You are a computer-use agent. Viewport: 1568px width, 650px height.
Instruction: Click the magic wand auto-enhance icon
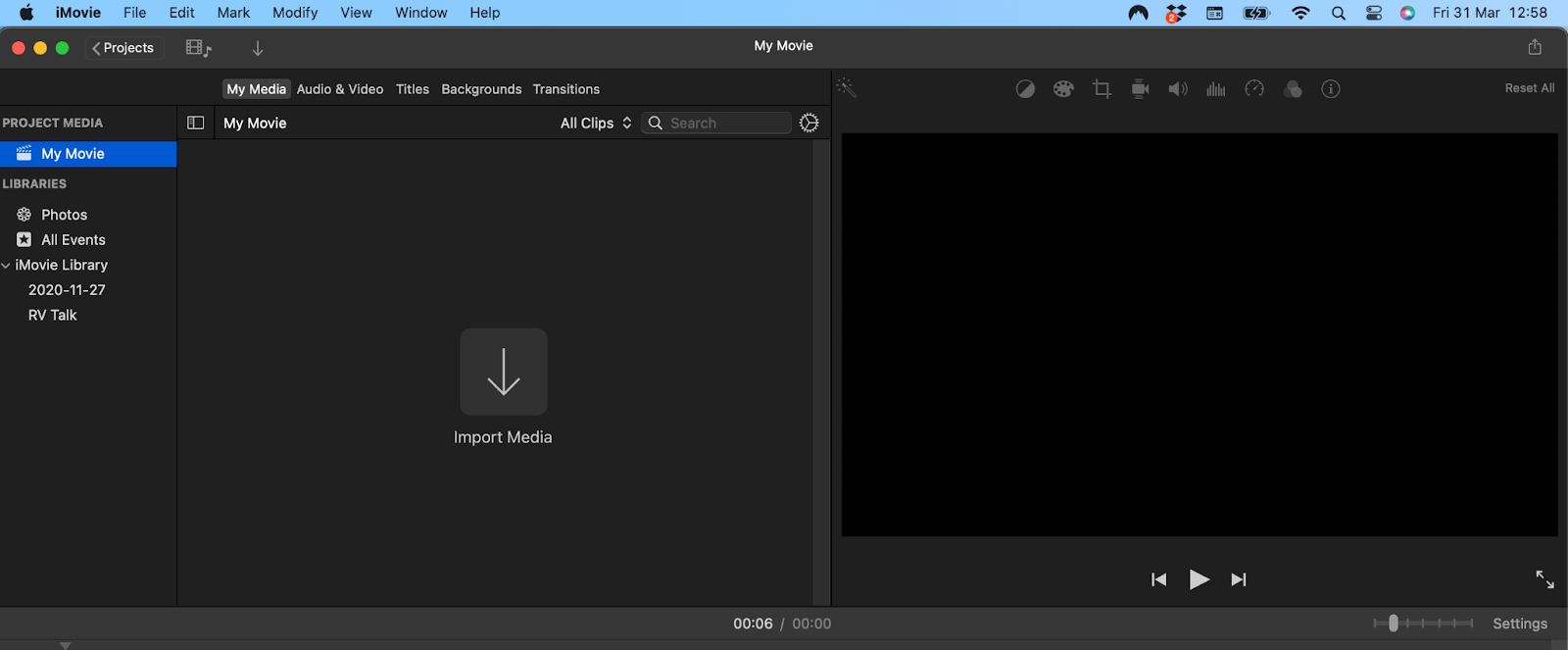[847, 88]
